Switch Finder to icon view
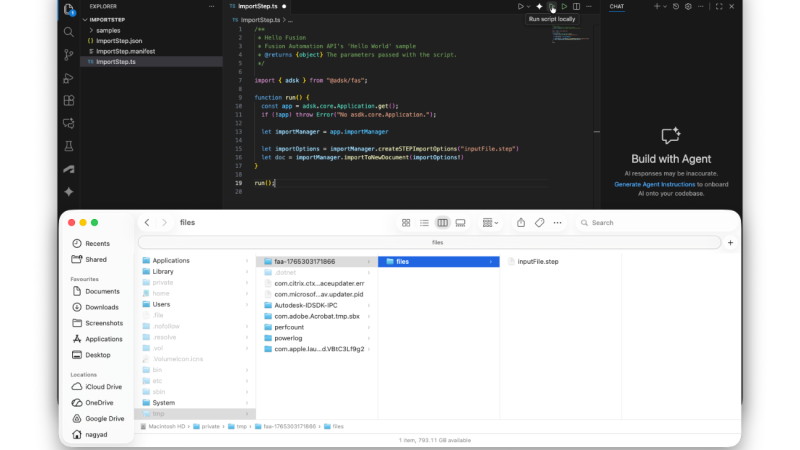Viewport: 800px width, 450px height. click(x=406, y=222)
